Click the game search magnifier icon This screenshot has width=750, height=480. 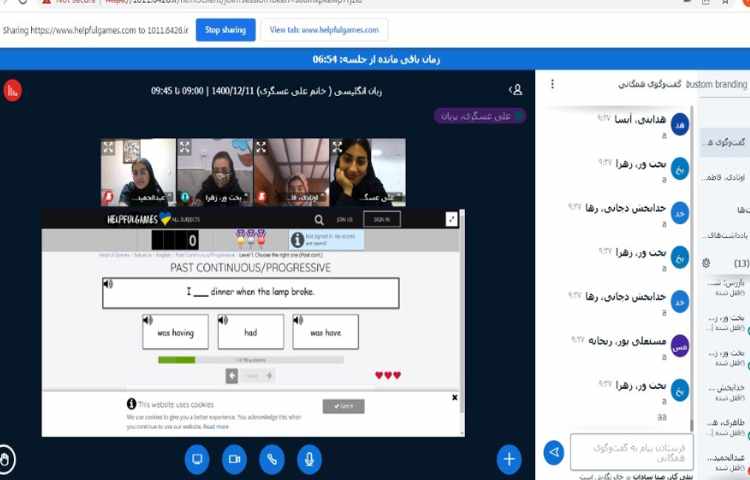tap(319, 219)
